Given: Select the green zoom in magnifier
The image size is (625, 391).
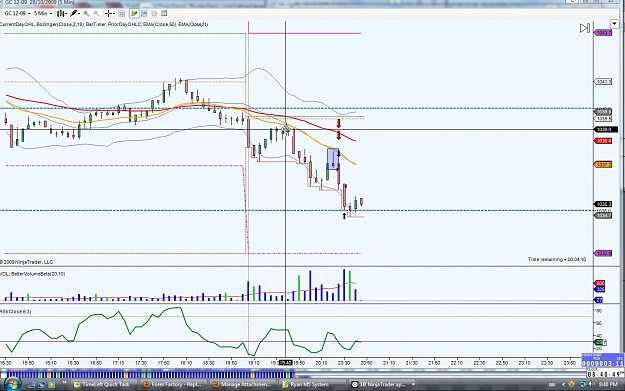Looking at the screenshot, I should [86, 14].
